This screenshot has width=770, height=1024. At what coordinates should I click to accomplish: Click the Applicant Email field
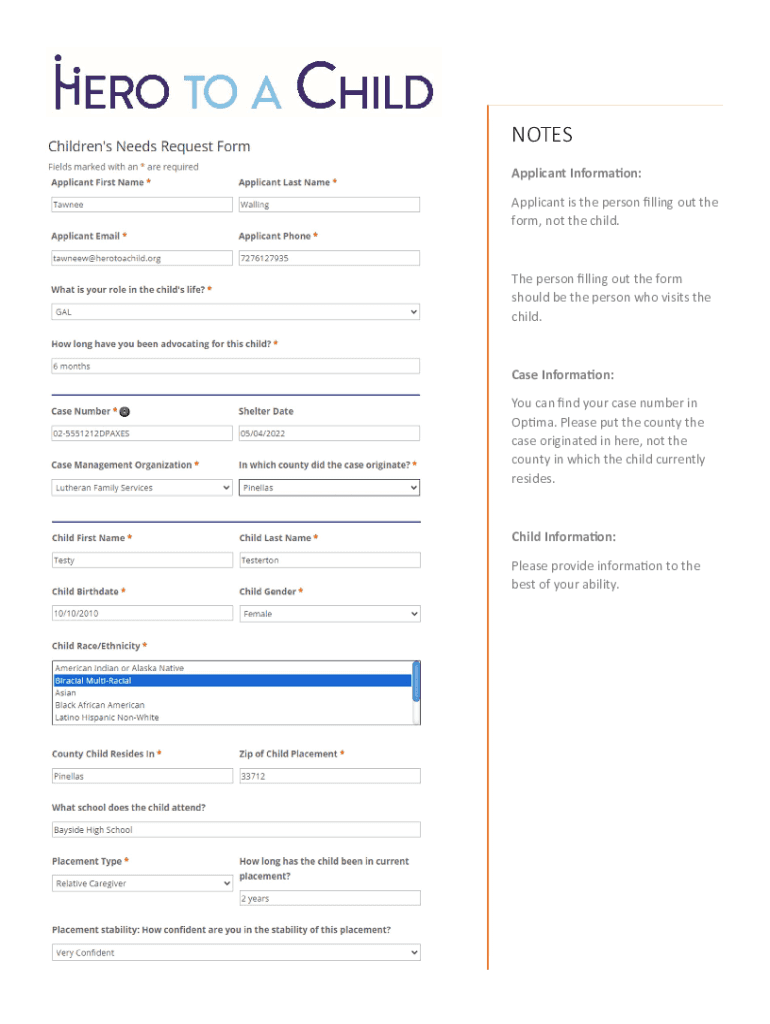(141, 258)
